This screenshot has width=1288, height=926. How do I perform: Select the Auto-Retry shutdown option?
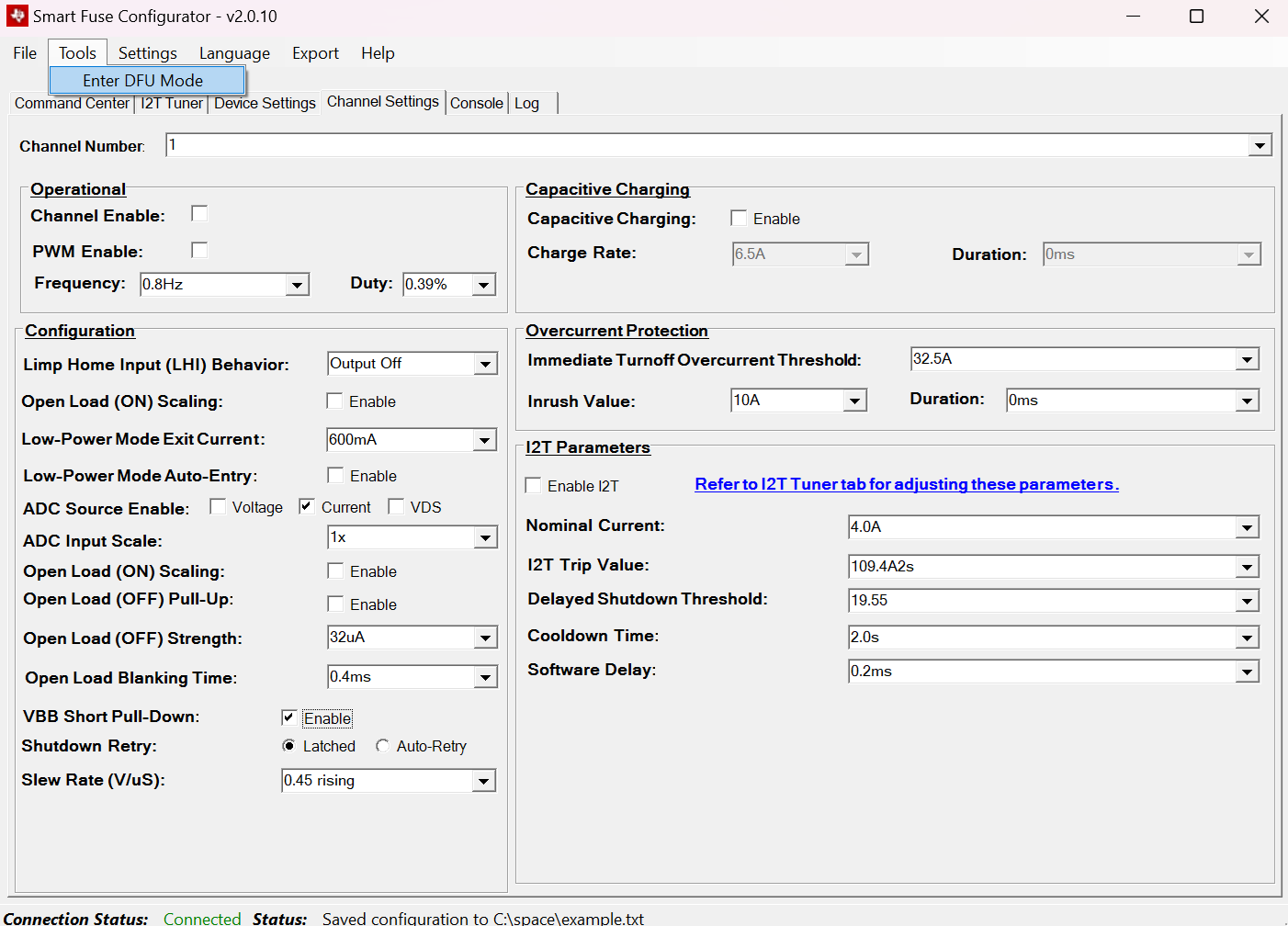coord(382,746)
